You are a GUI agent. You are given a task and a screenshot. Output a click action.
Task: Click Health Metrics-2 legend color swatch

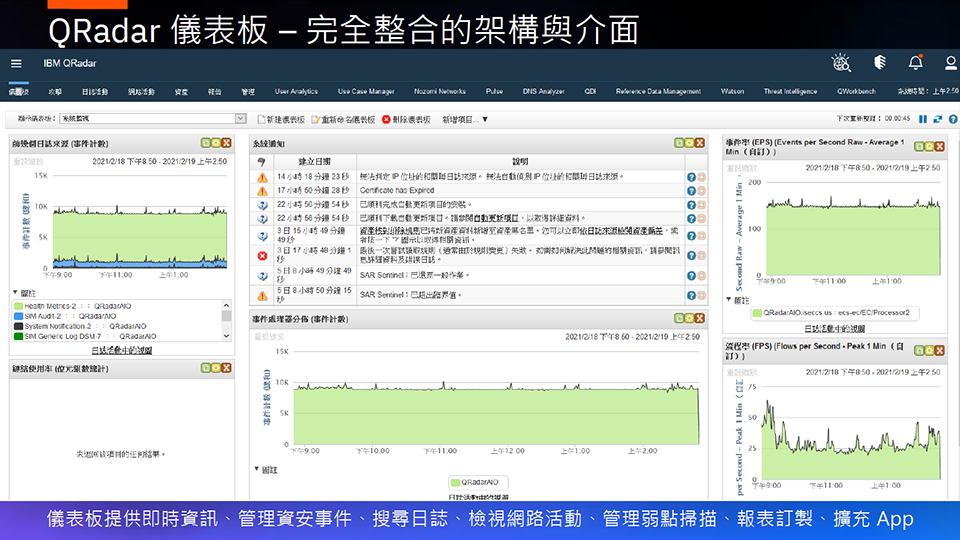tap(18, 306)
